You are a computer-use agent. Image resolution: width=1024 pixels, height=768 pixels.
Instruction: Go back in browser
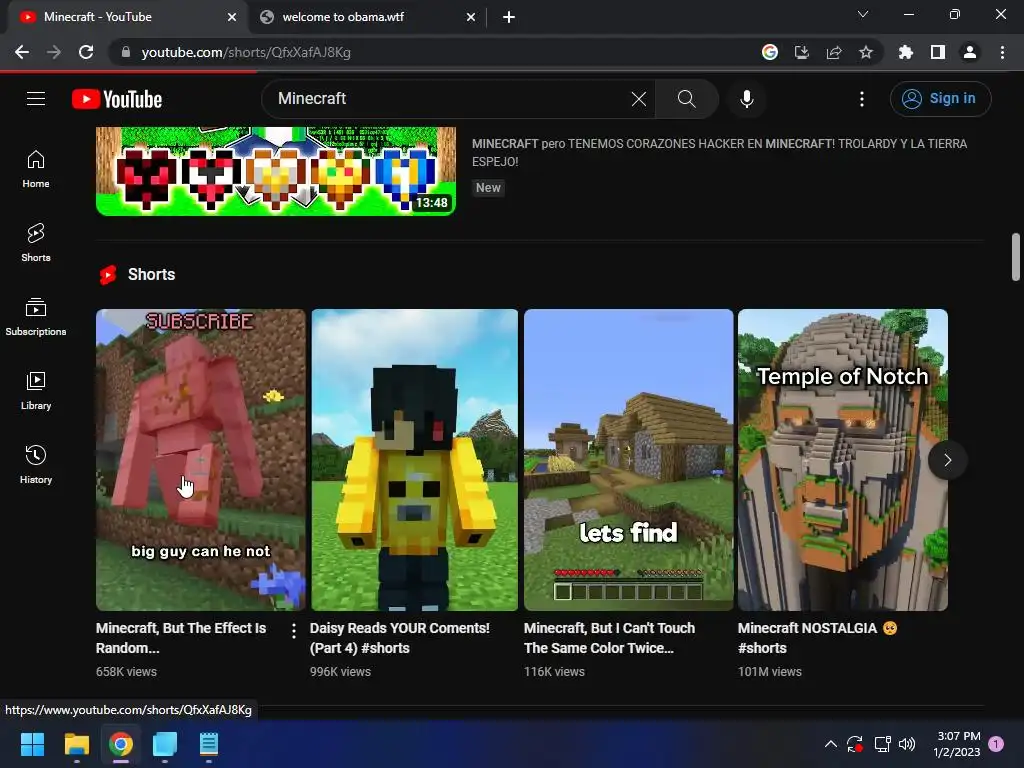[x=22, y=52]
